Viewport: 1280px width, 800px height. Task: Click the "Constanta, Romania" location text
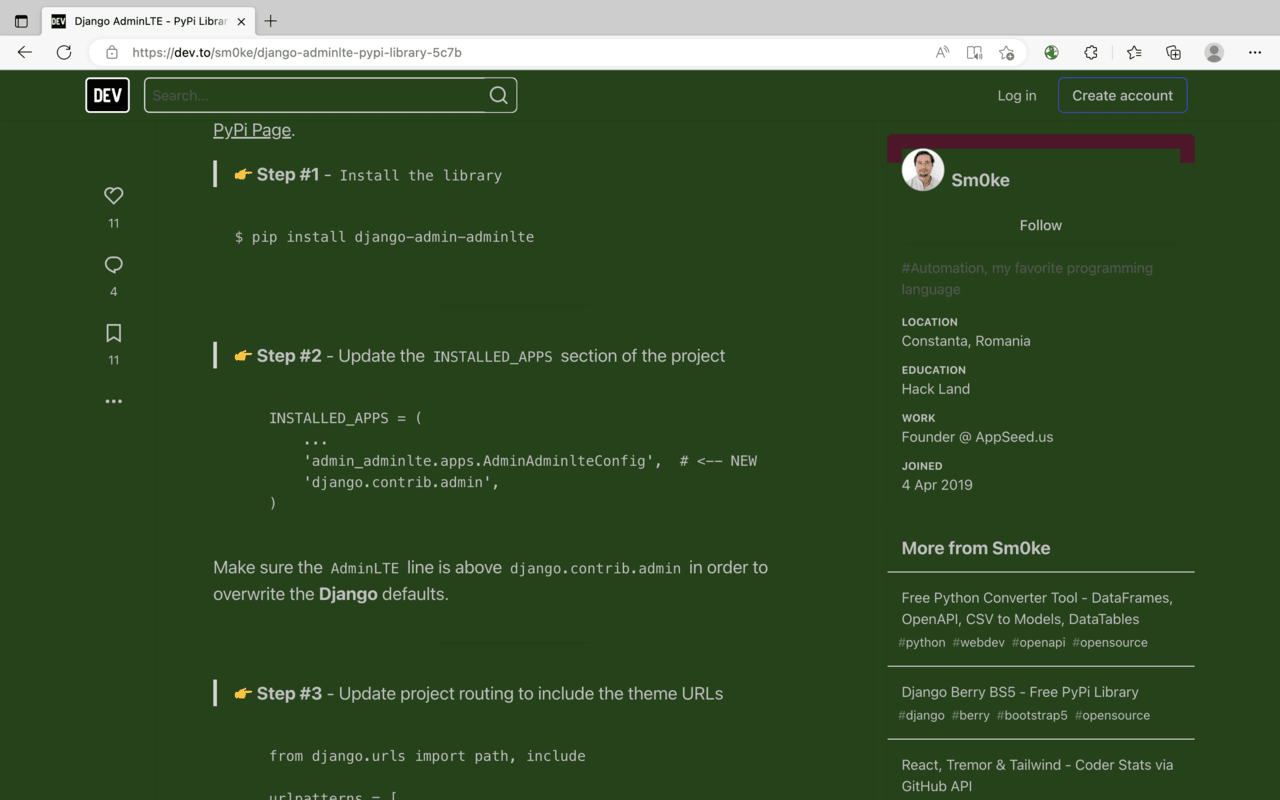tap(966, 341)
